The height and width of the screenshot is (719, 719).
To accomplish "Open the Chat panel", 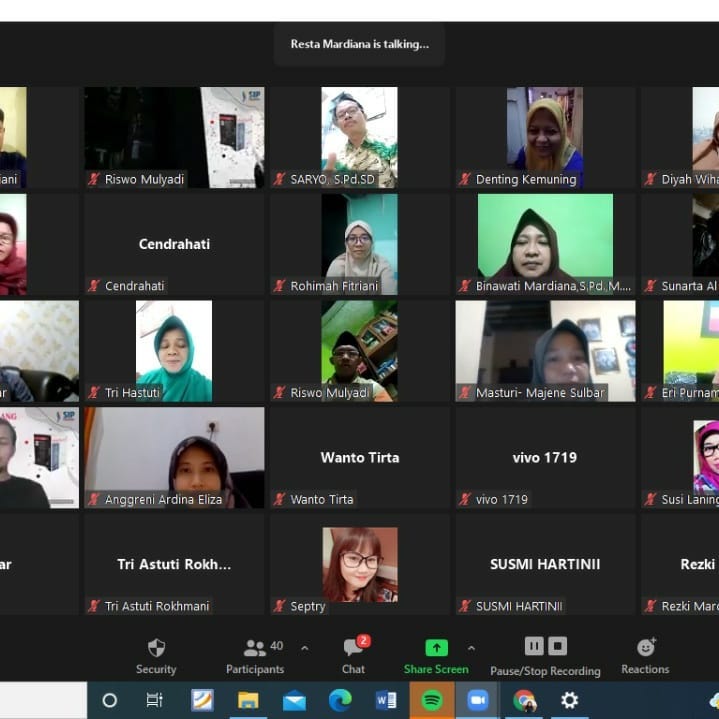I will tap(353, 655).
